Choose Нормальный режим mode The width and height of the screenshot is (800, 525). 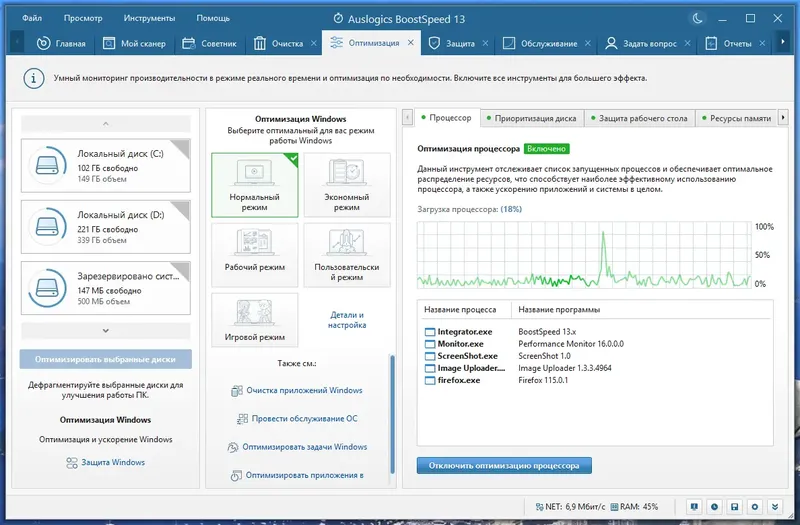point(255,185)
